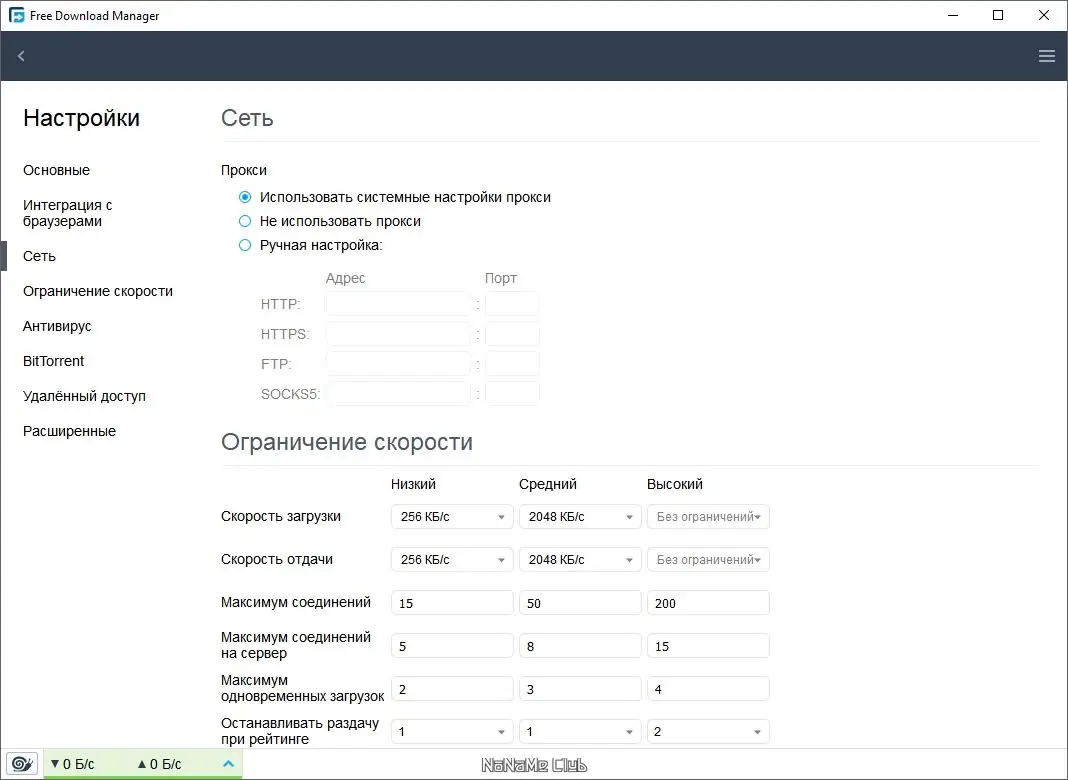Viewport: 1068px width, 780px height.
Task: Click FTP proxy address field
Action: (398, 364)
